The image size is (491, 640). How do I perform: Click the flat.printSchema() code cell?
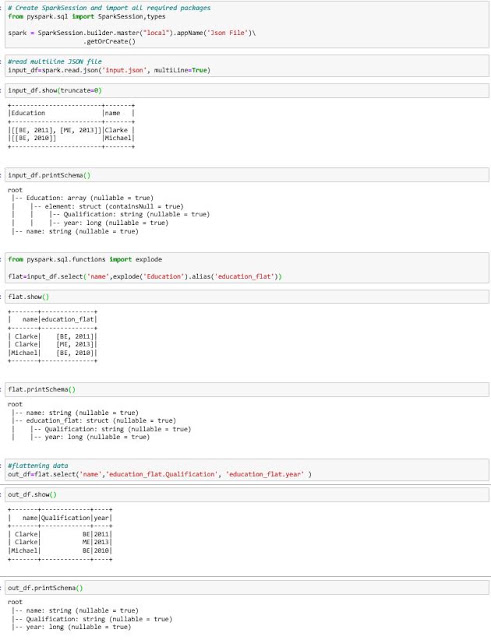click(247, 389)
